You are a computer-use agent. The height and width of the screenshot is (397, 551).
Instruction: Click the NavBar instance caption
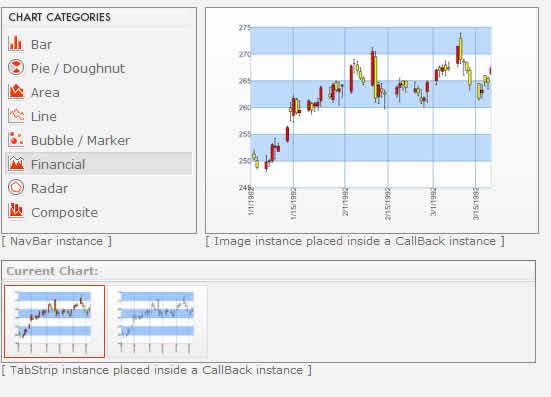coord(57,241)
